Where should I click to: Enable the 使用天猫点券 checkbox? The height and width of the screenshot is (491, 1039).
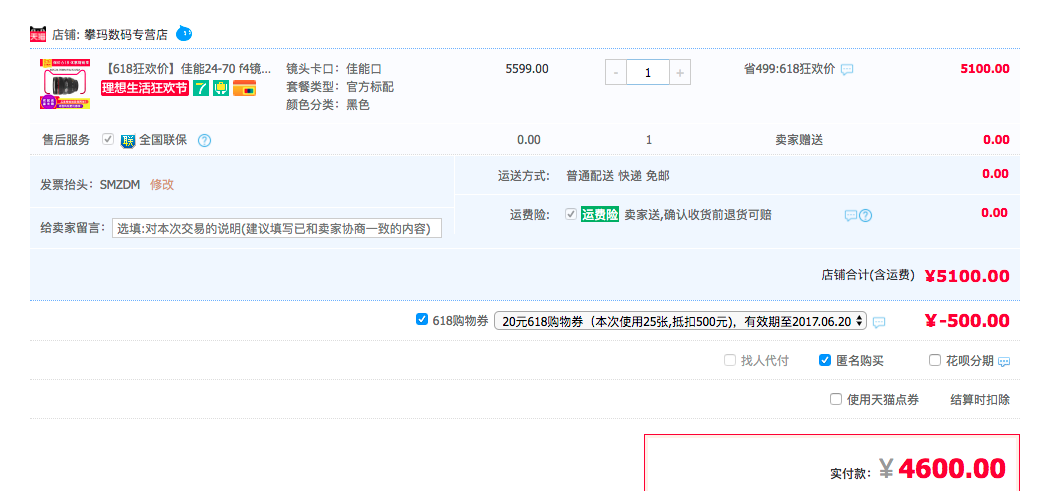click(836, 400)
